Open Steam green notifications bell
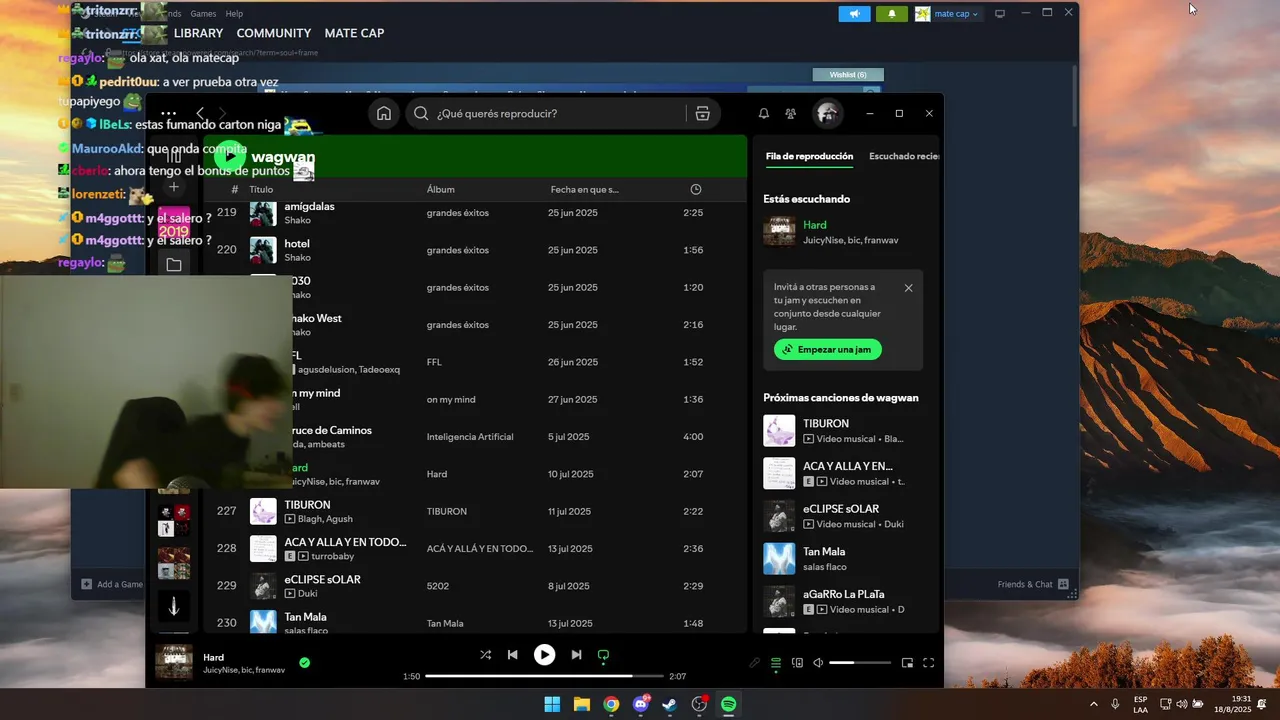 tap(892, 14)
